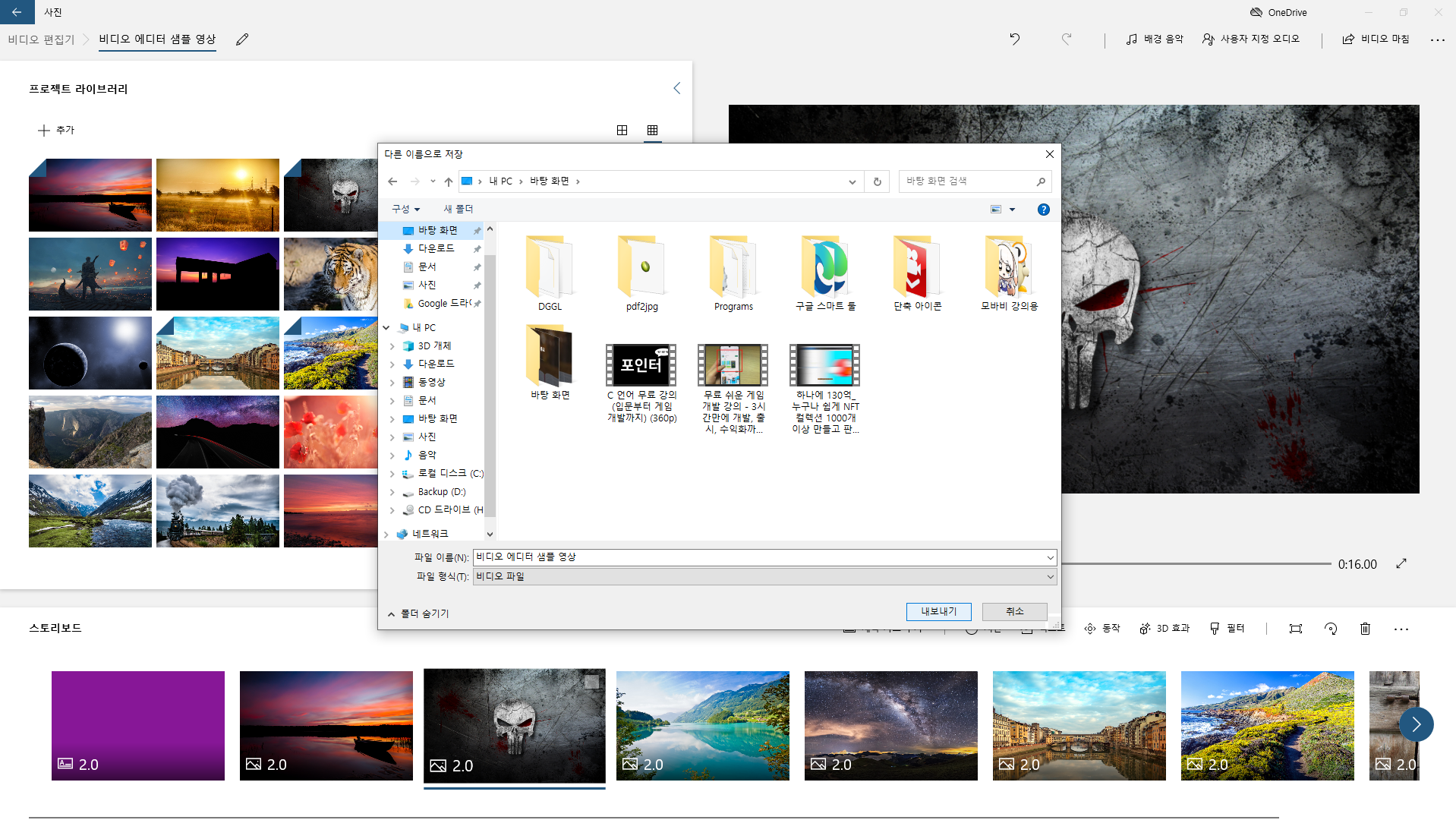Open the 단축 아이콘 folder
The height and width of the screenshot is (820, 1456).
coord(917,273)
